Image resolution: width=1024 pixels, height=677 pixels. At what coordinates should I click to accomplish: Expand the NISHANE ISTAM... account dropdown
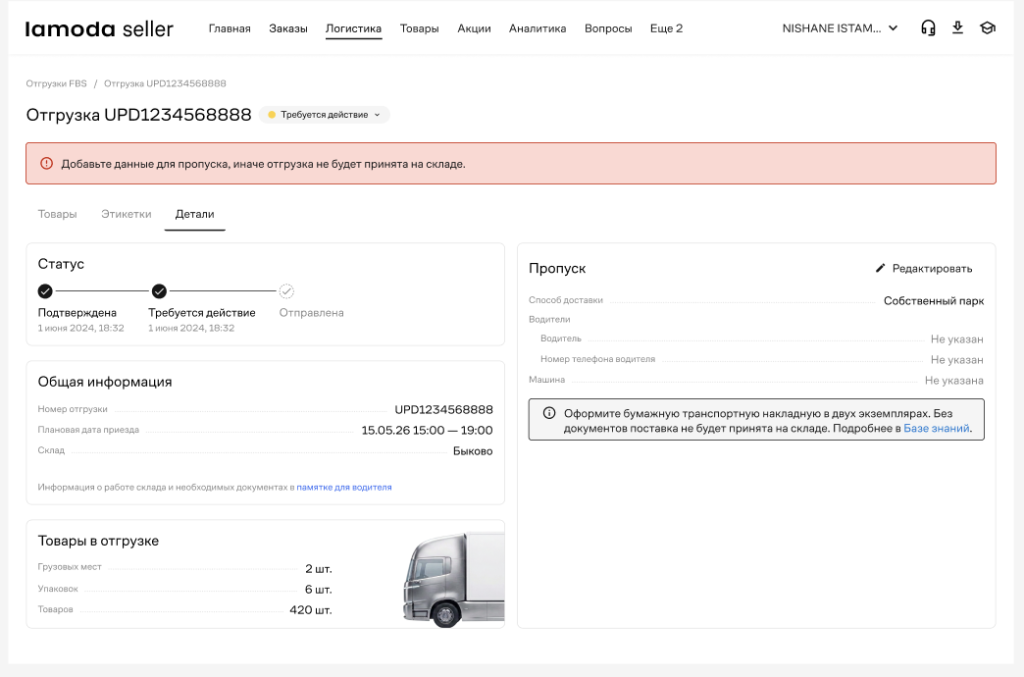(840, 28)
